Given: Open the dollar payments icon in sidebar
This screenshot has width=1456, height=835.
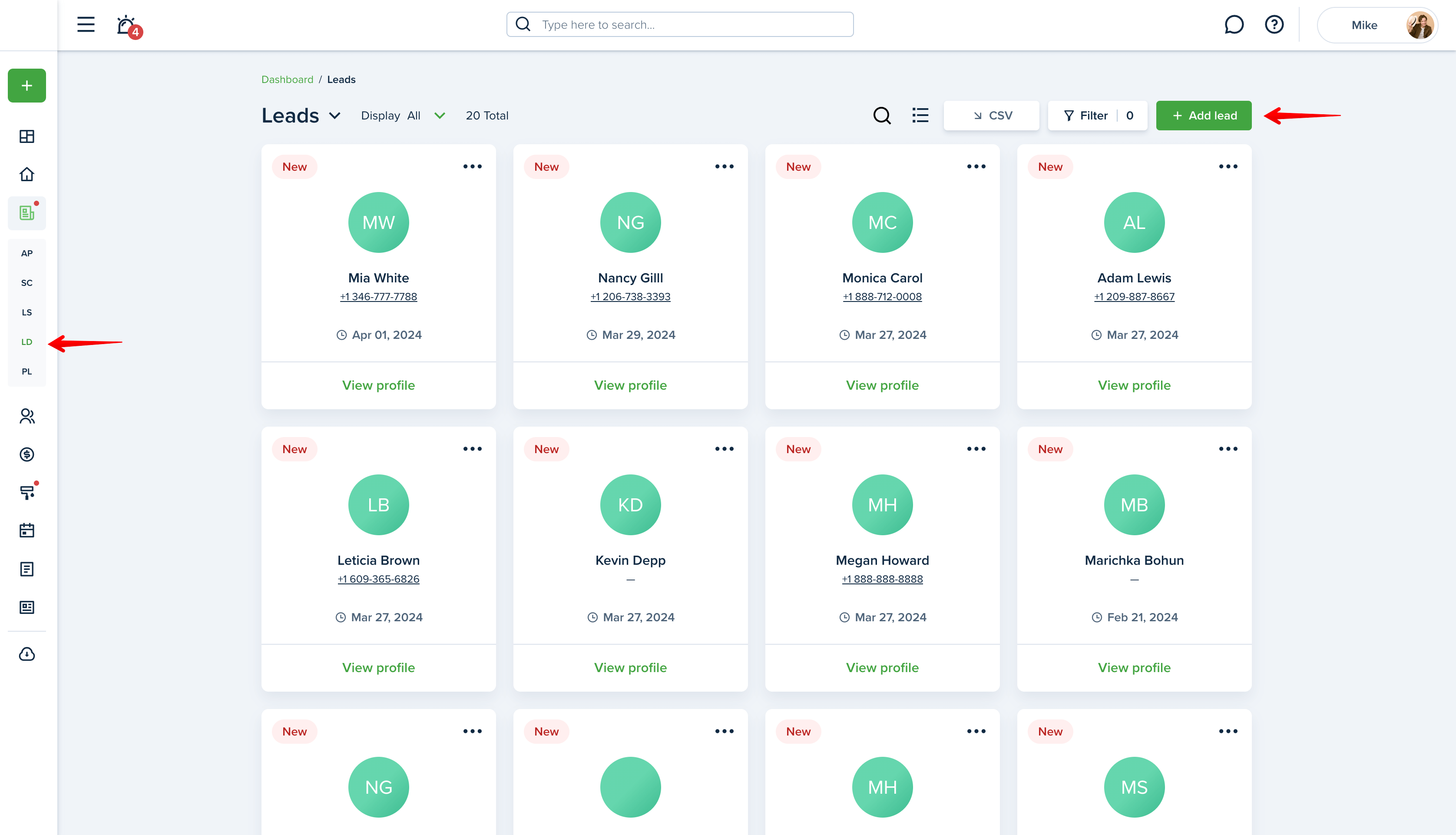Looking at the screenshot, I should [x=27, y=454].
